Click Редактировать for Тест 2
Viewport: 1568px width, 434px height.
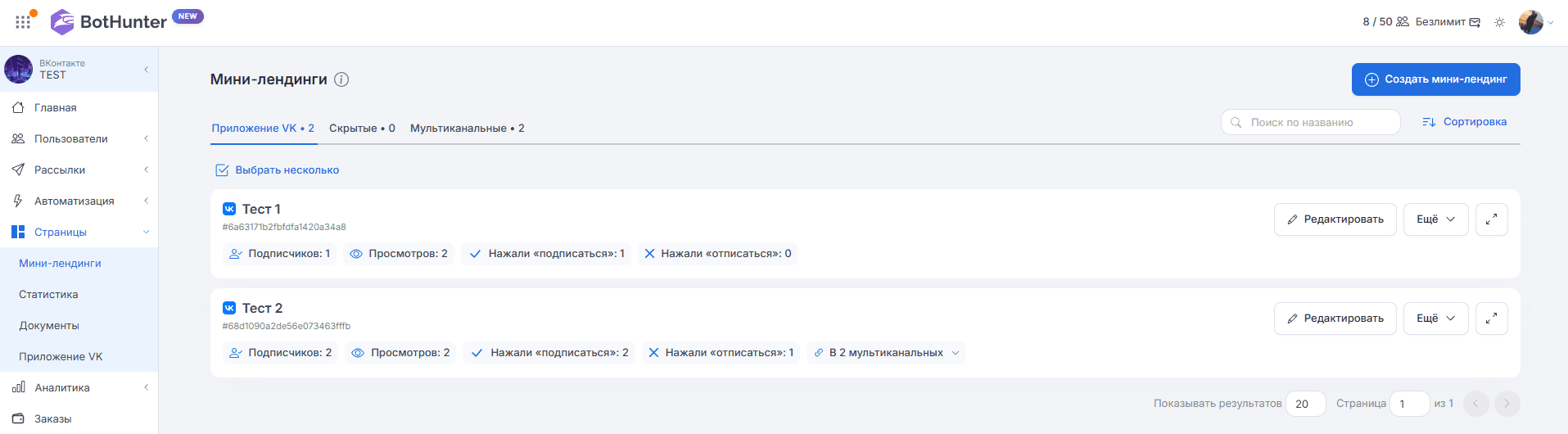pyautogui.click(x=1335, y=319)
